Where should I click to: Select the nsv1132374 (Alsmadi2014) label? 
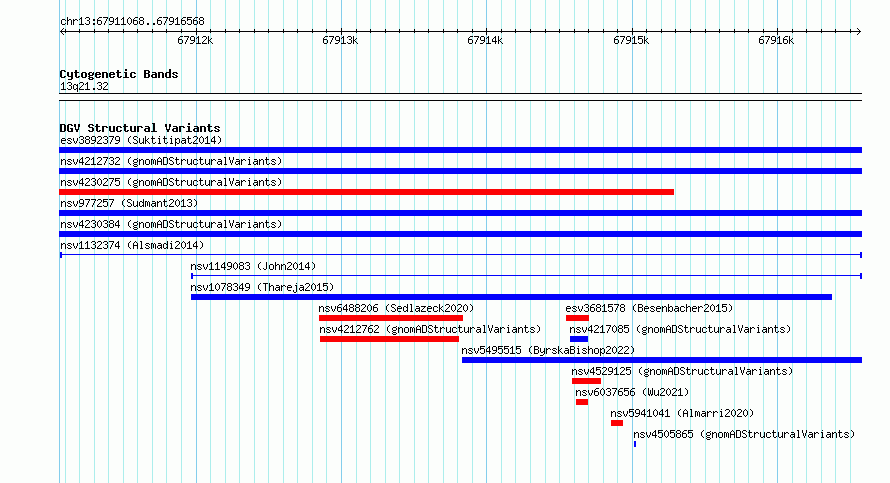132,245
